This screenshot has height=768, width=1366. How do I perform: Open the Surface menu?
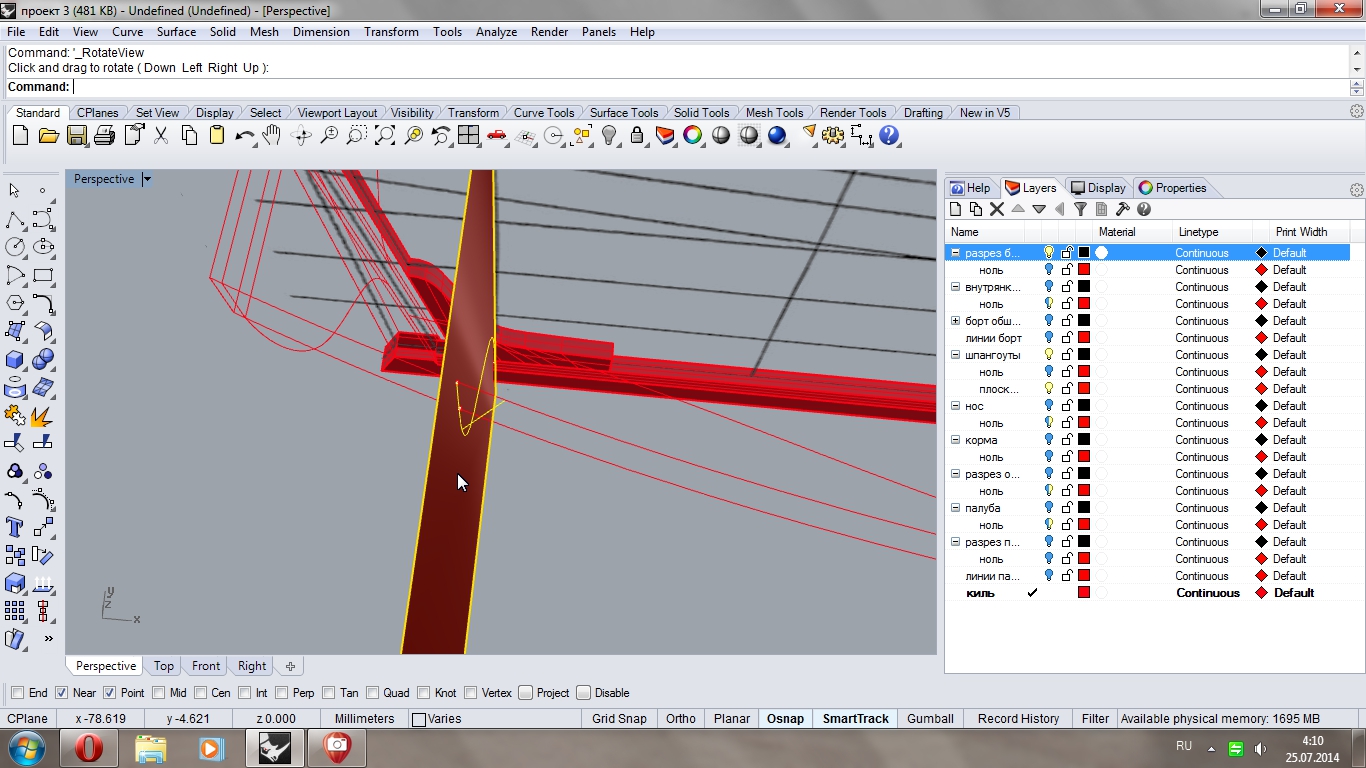click(176, 32)
